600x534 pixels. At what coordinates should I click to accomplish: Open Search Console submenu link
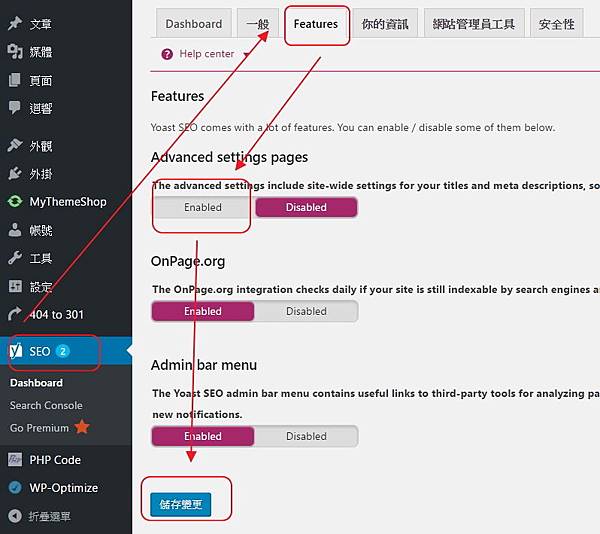pos(46,405)
